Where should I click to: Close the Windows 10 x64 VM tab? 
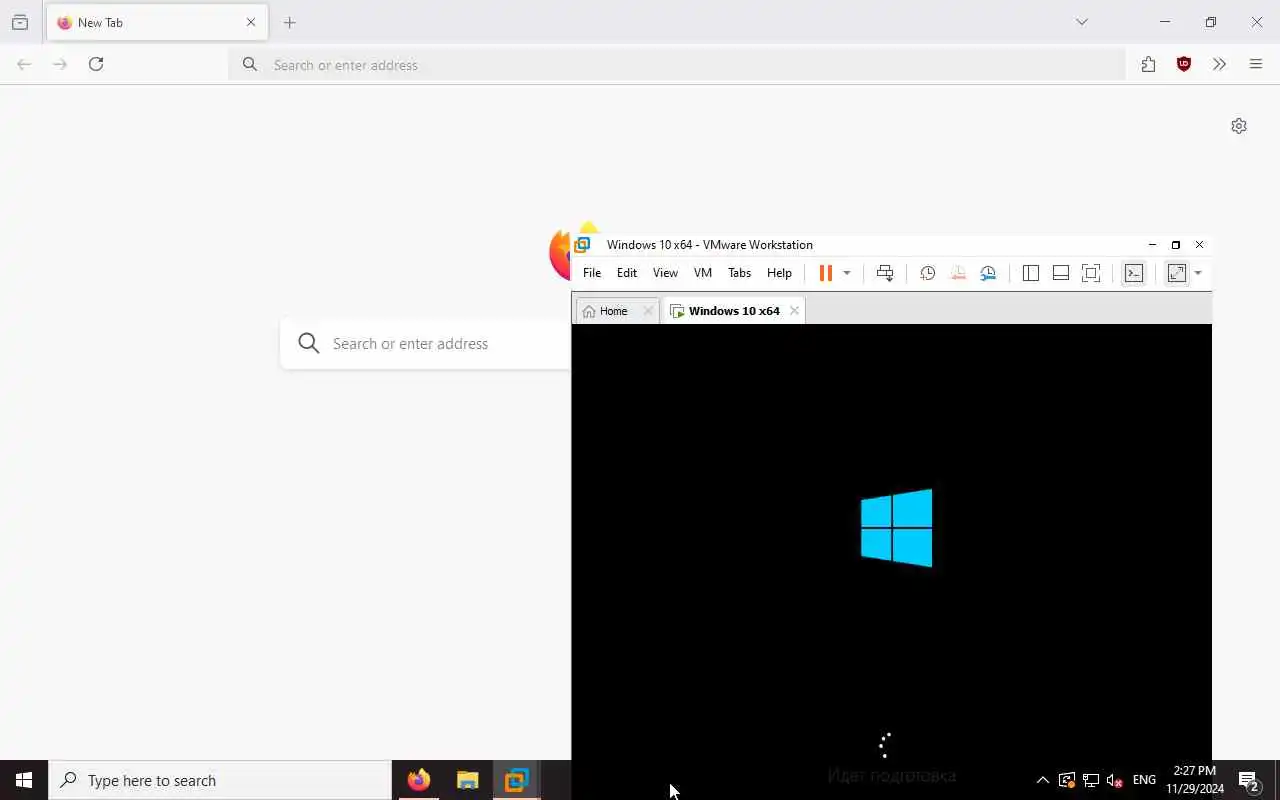[794, 311]
